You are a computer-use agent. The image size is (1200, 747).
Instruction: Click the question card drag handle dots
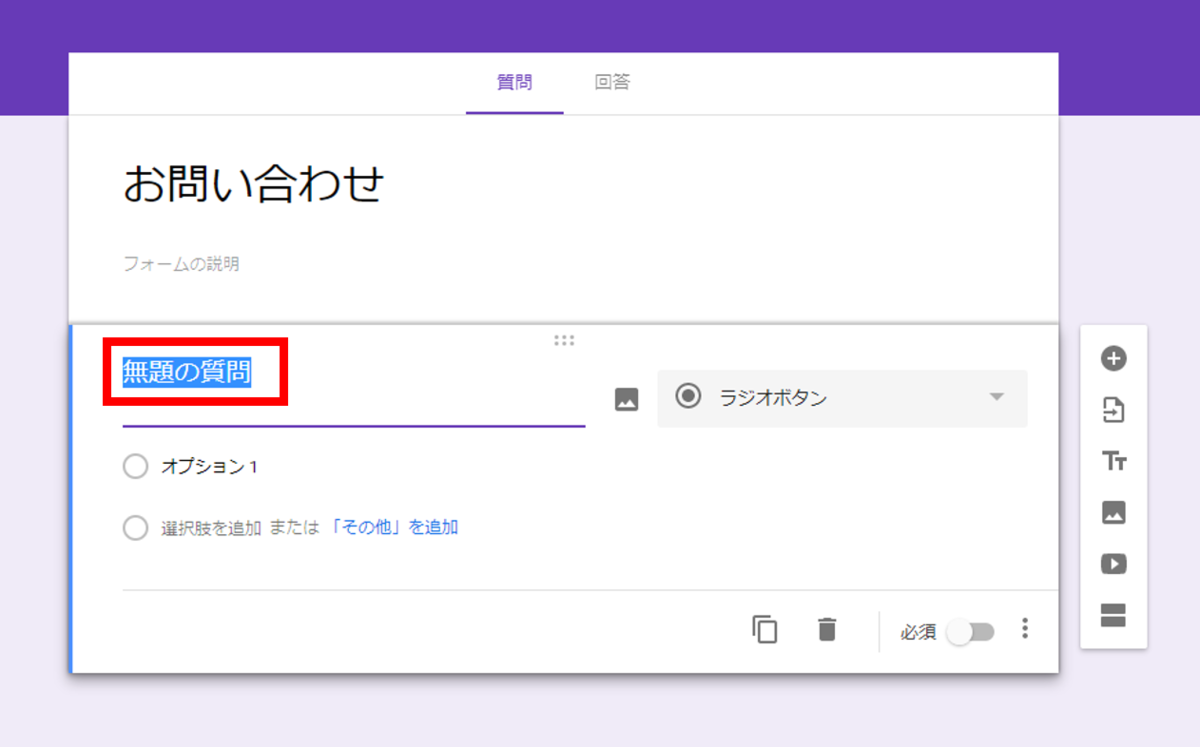(564, 341)
